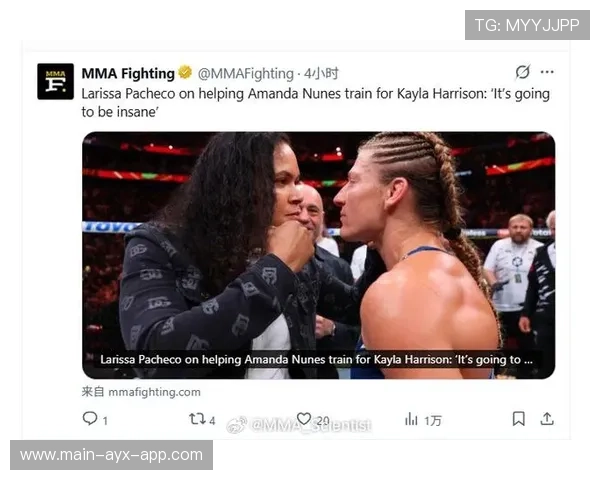The image size is (600, 480).
Task: Click the share upload icon
Action: click(x=547, y=419)
